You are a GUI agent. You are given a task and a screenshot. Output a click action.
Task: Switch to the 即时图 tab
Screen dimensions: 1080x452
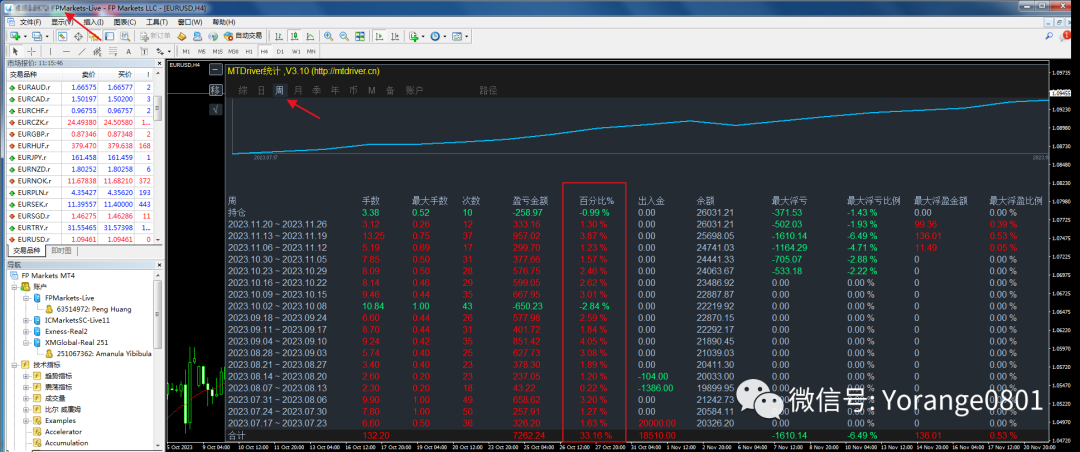tap(61, 251)
